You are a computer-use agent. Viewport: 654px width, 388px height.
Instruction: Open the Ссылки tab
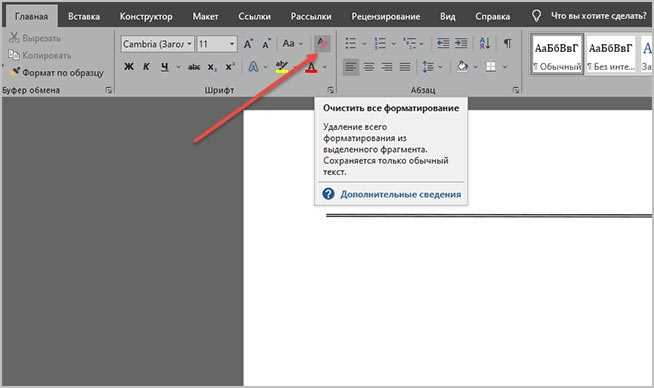(254, 16)
